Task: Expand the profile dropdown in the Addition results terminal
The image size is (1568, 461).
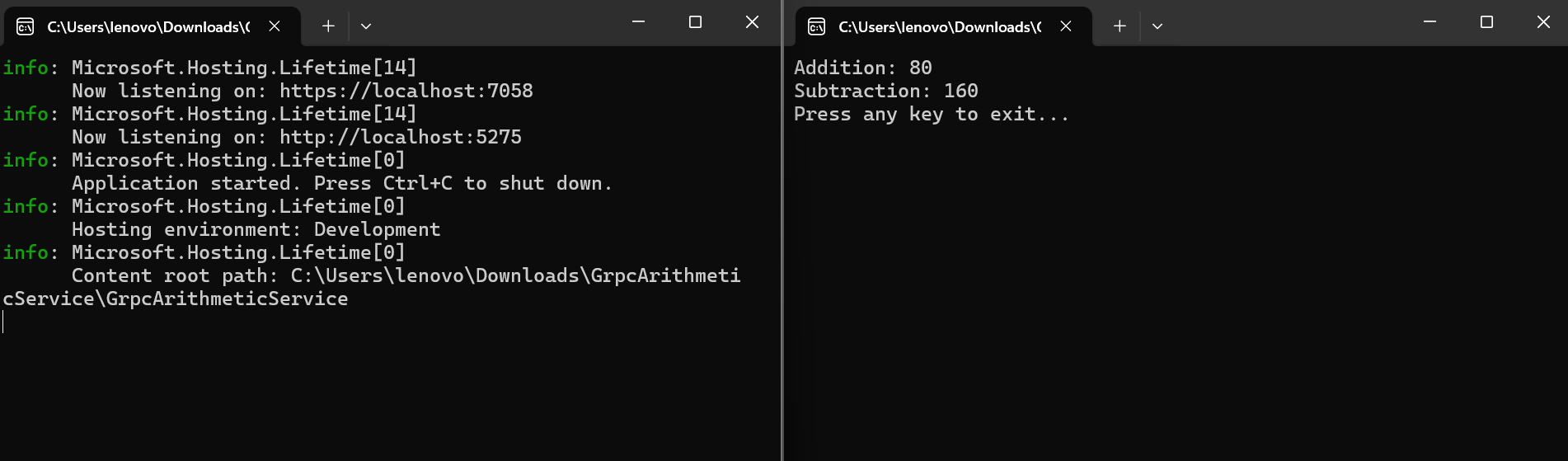Action: [1157, 26]
